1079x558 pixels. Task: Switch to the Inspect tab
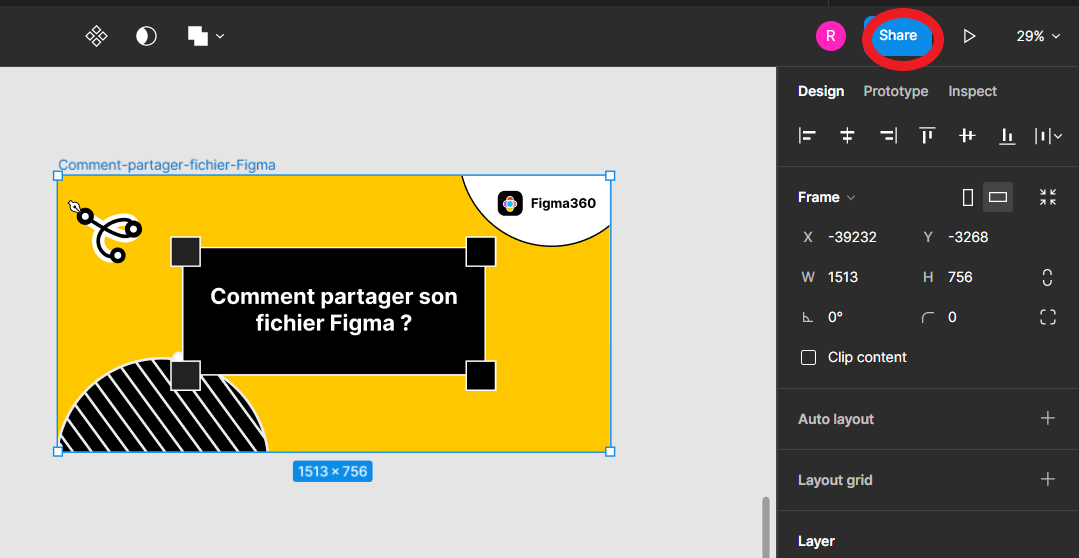coord(972,92)
